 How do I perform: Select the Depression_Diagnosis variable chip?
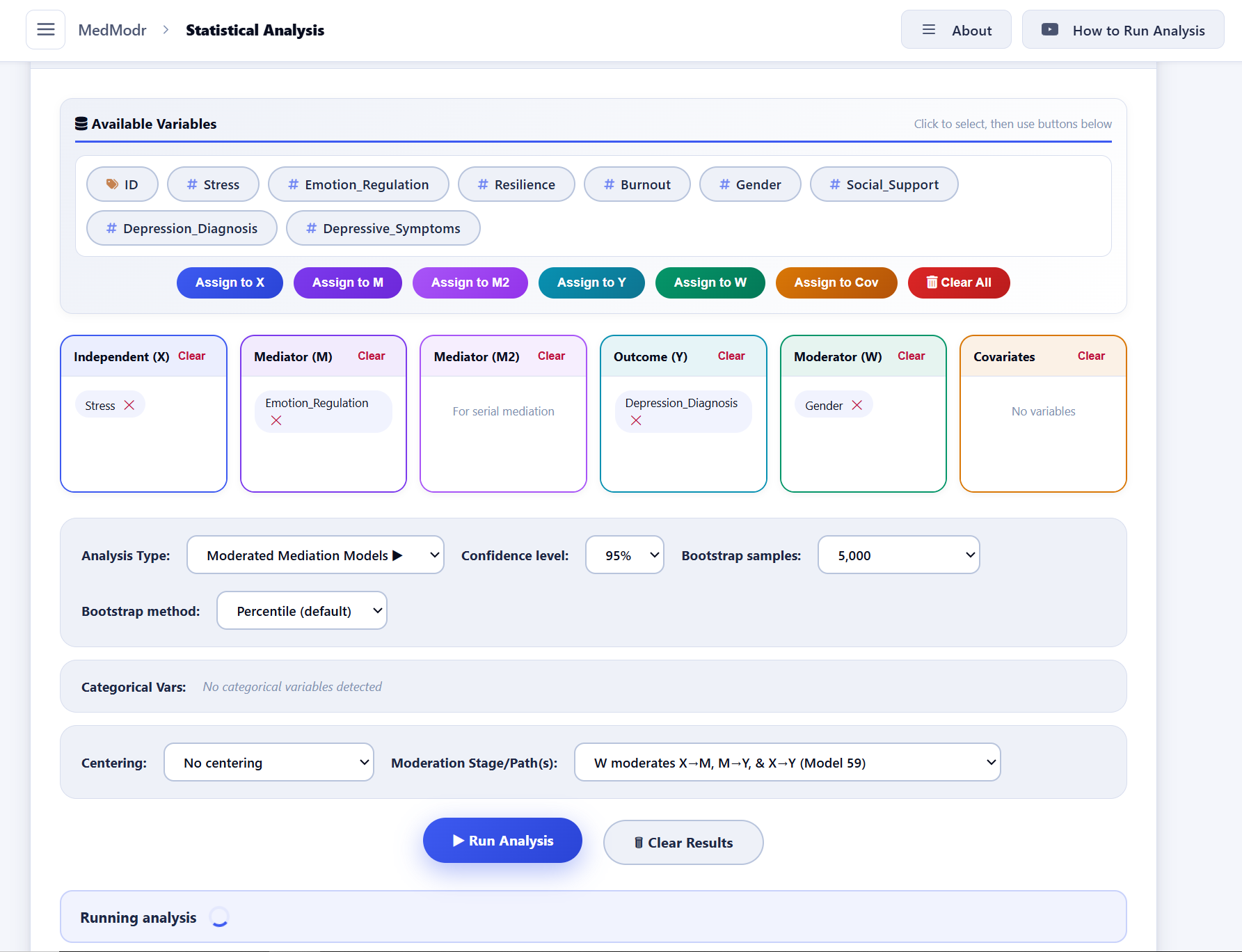(182, 228)
